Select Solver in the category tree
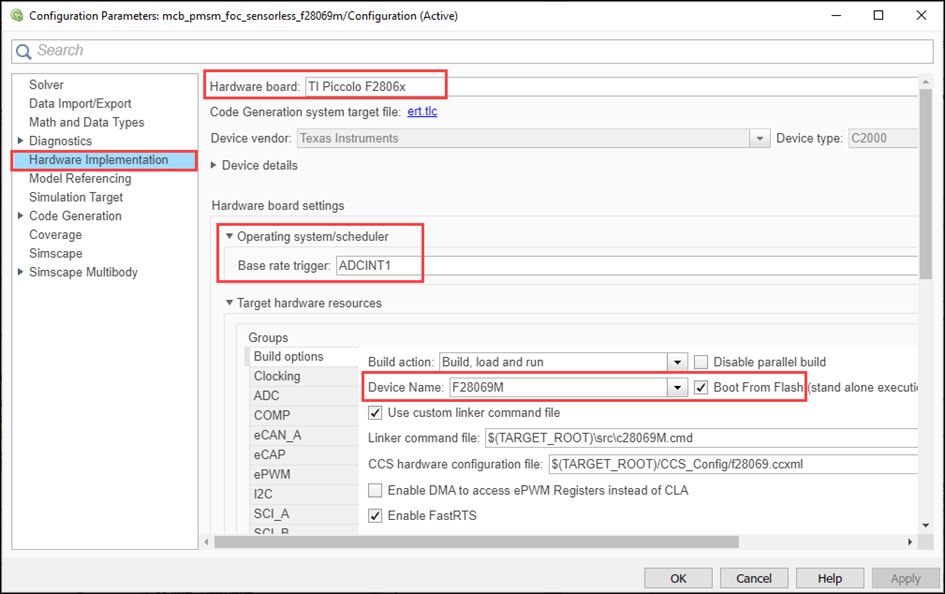945x594 pixels. (46, 85)
